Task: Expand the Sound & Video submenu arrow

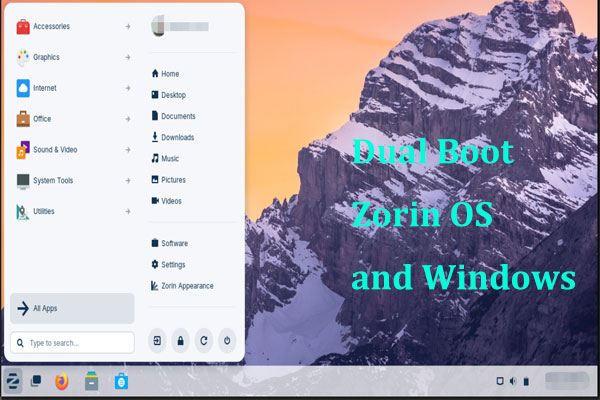Action: point(128,150)
